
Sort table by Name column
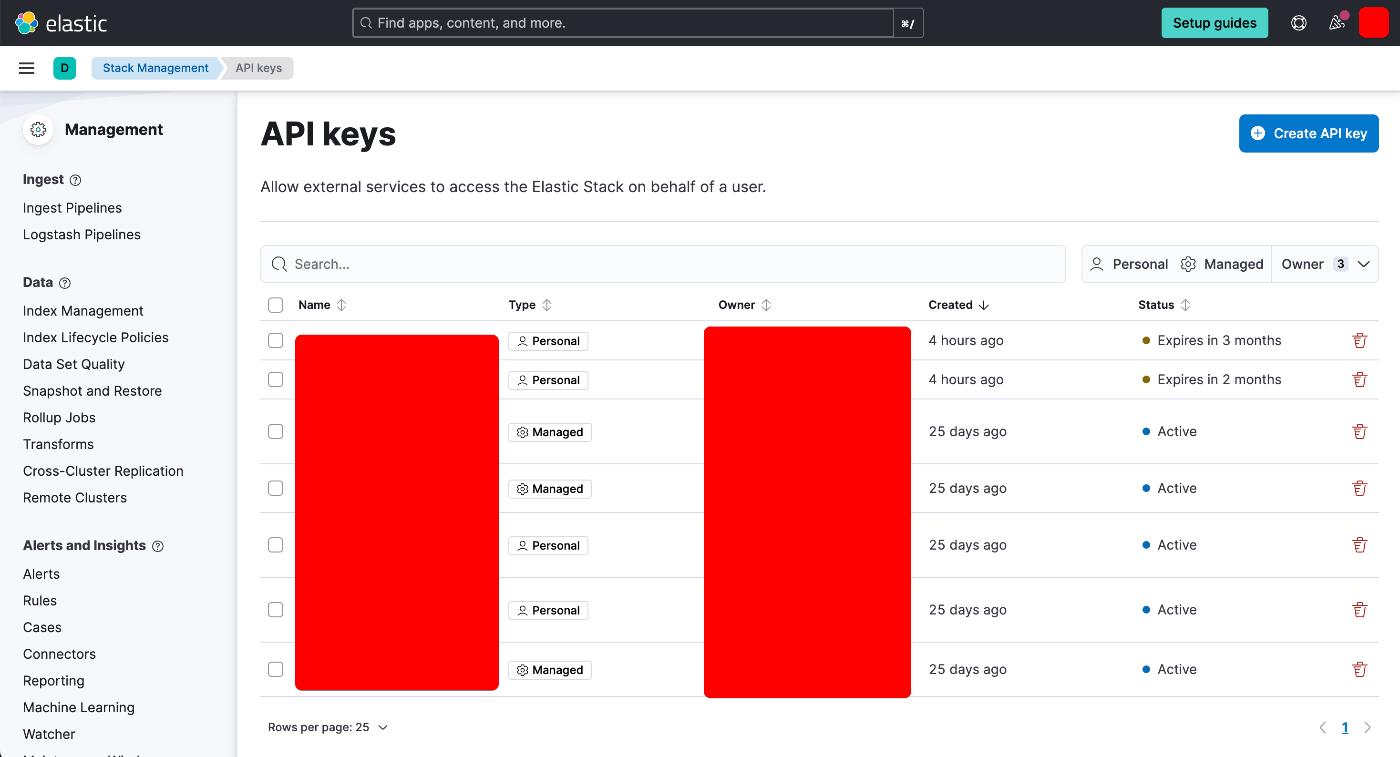point(322,305)
